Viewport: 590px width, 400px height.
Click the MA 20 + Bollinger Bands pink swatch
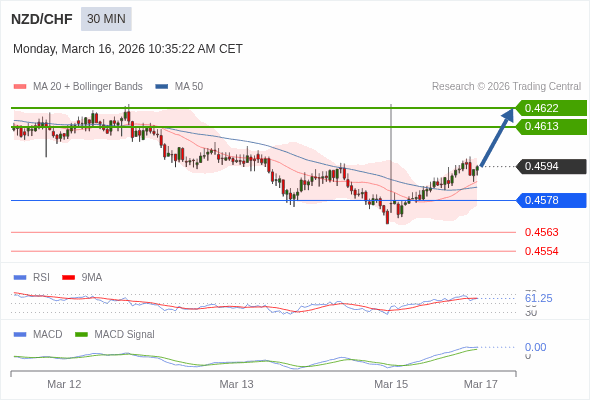pyautogui.click(x=20, y=87)
